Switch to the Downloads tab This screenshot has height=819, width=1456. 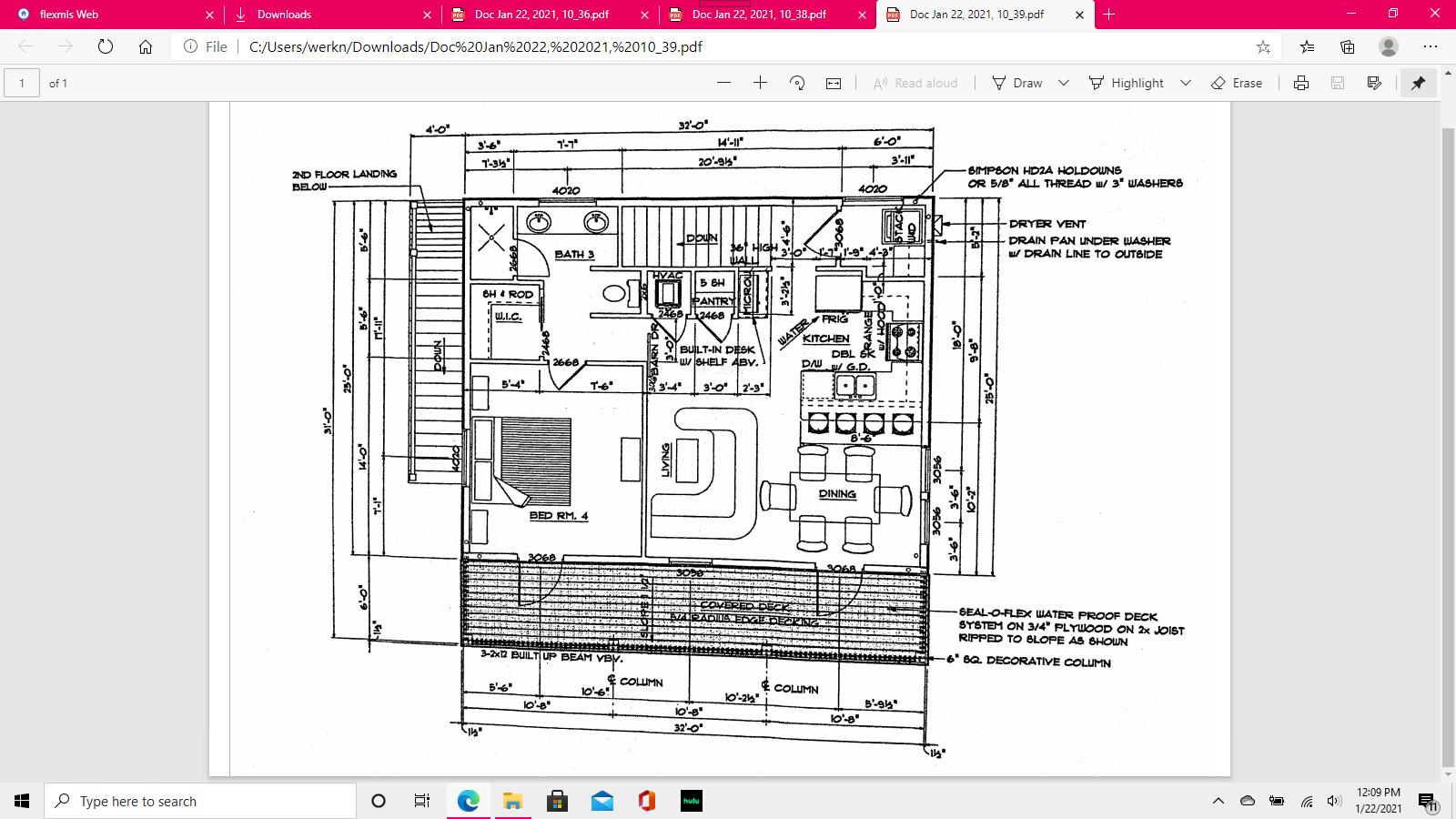coord(328,15)
